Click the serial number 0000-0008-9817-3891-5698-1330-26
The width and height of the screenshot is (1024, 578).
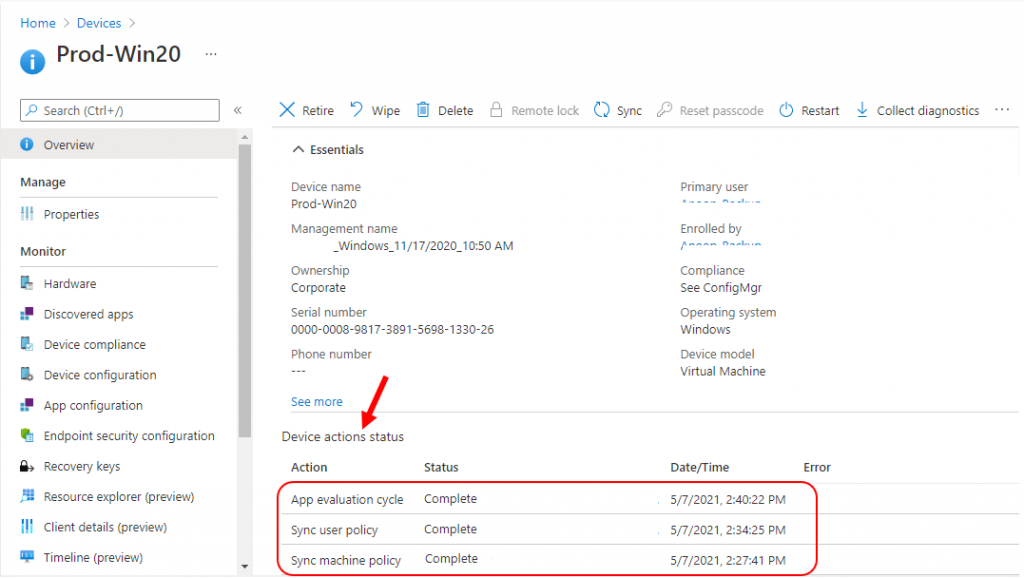coord(392,329)
